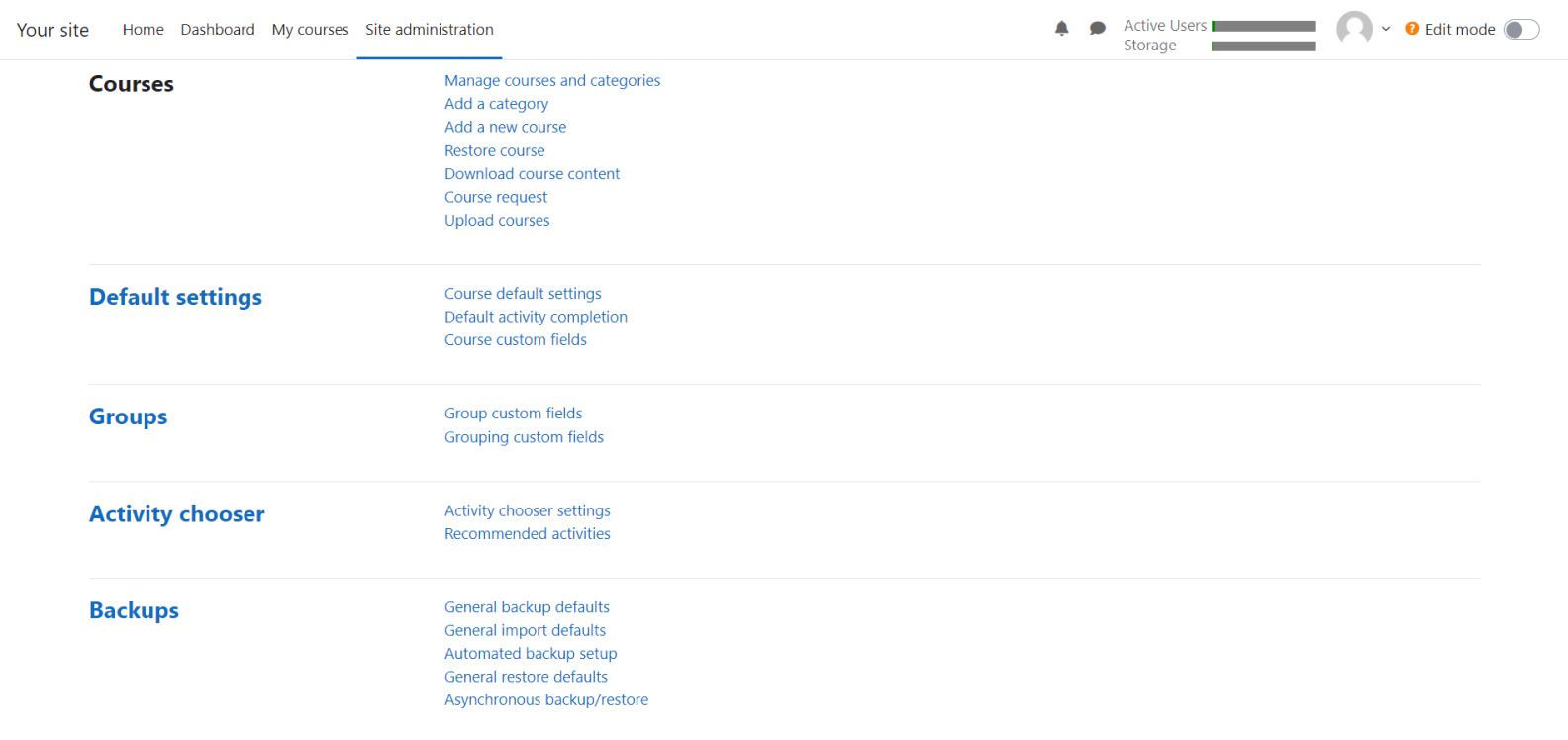The width and height of the screenshot is (1568, 740).
Task: Open the user account dropdown chevron
Action: [1386, 30]
